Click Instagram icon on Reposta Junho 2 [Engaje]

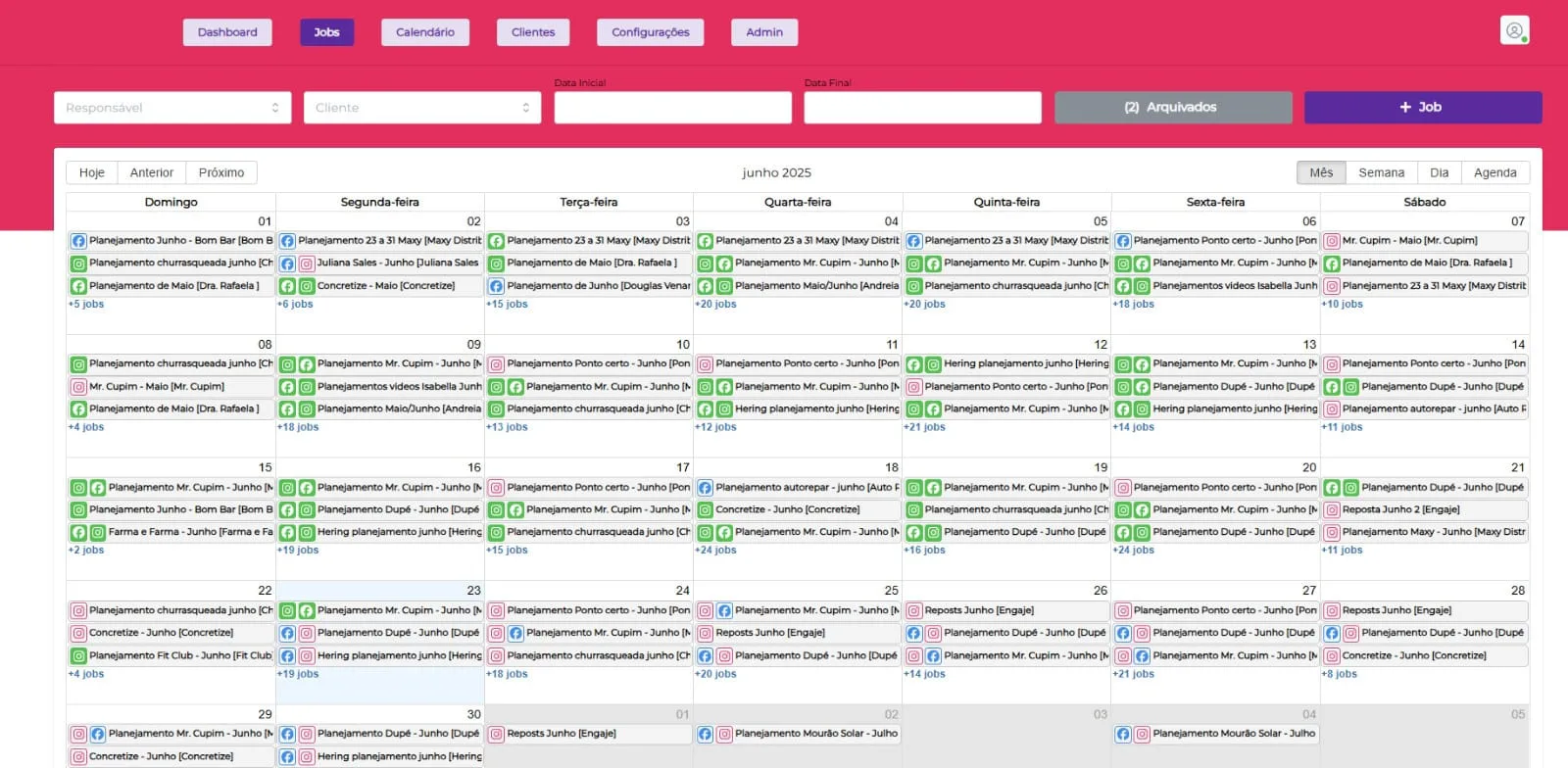(1332, 510)
